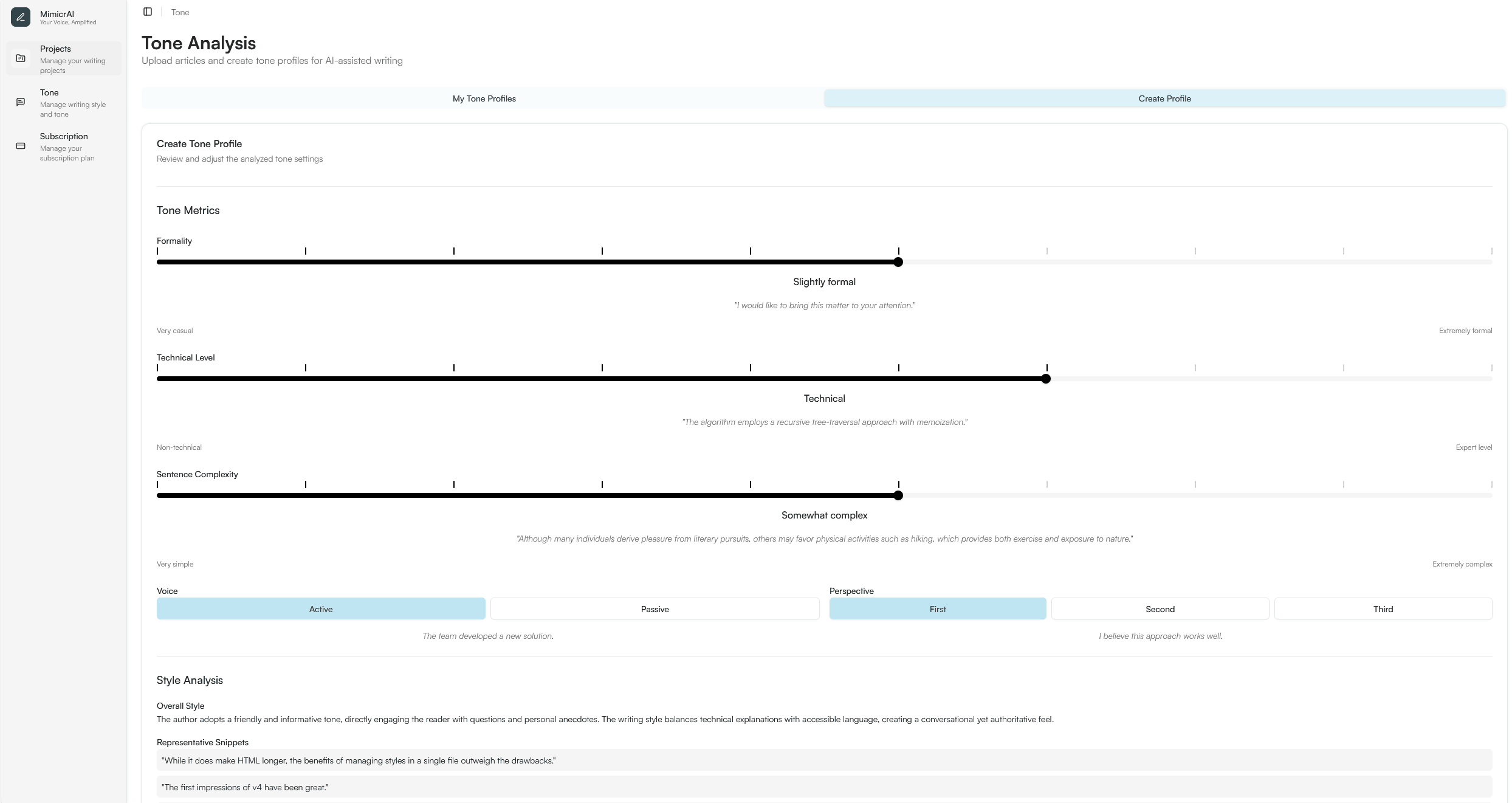Click the Style Analysis section heading
The width and height of the screenshot is (1512, 803).
(x=190, y=680)
